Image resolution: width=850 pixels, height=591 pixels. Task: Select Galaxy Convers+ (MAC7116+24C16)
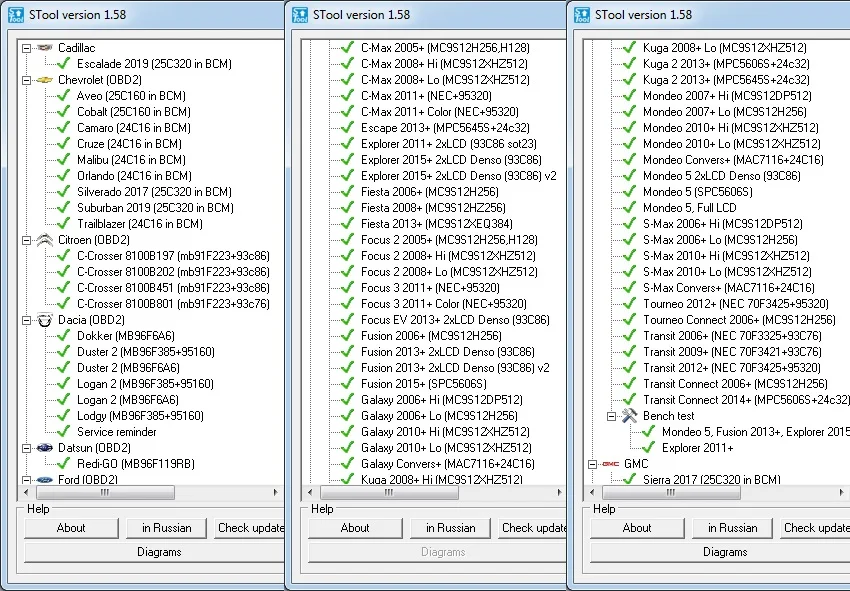448,464
